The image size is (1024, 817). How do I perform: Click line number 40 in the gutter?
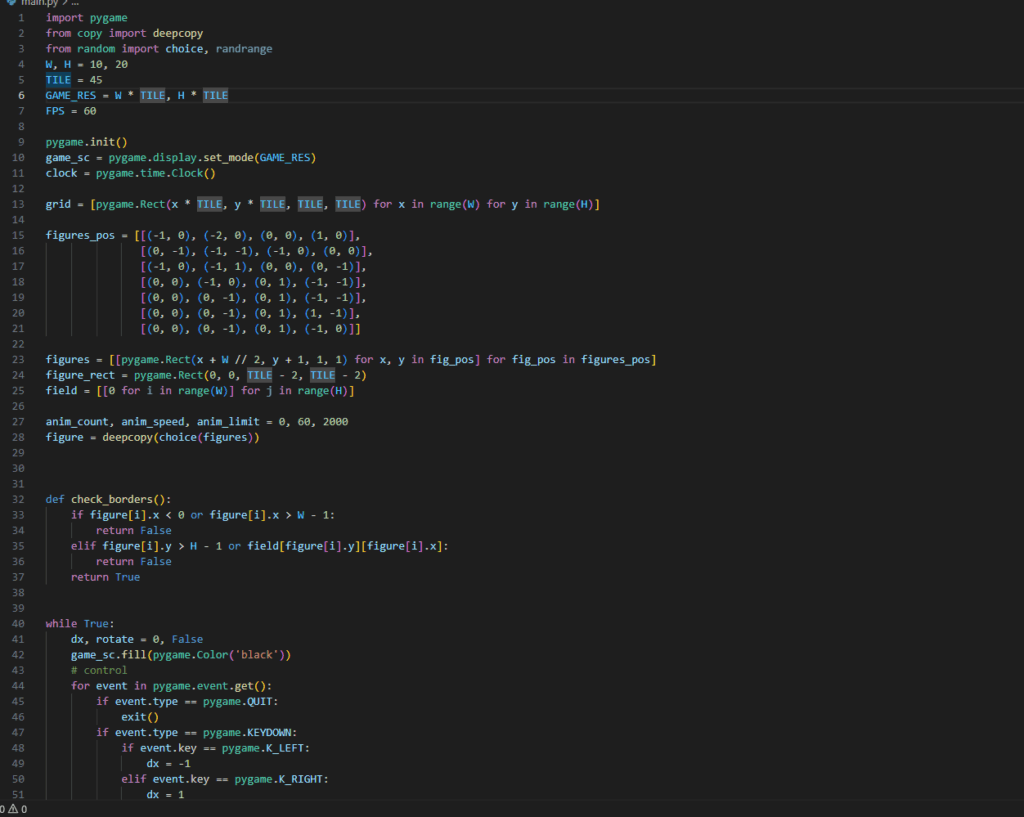click(x=19, y=623)
